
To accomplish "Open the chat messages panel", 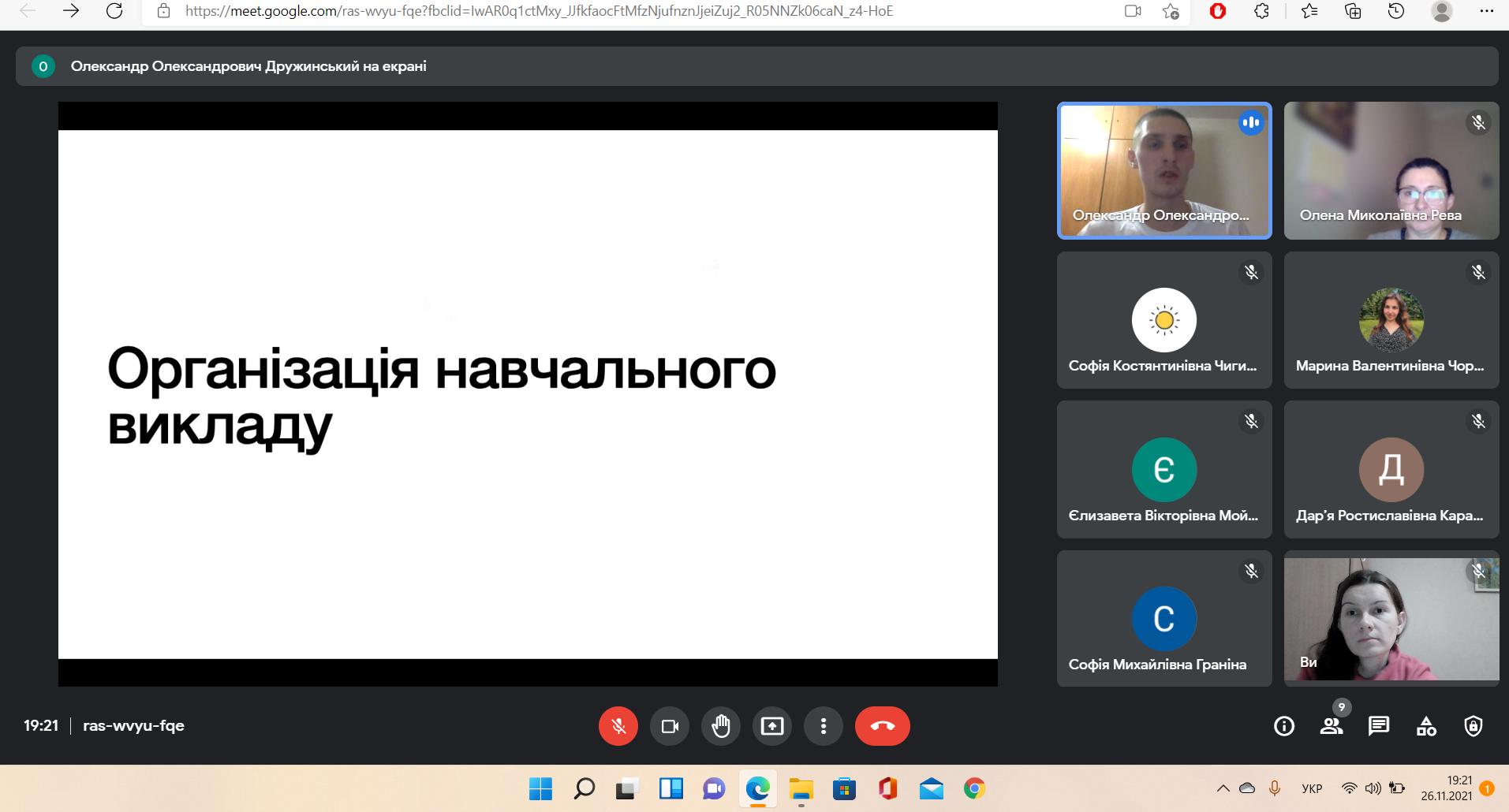I will (1379, 726).
